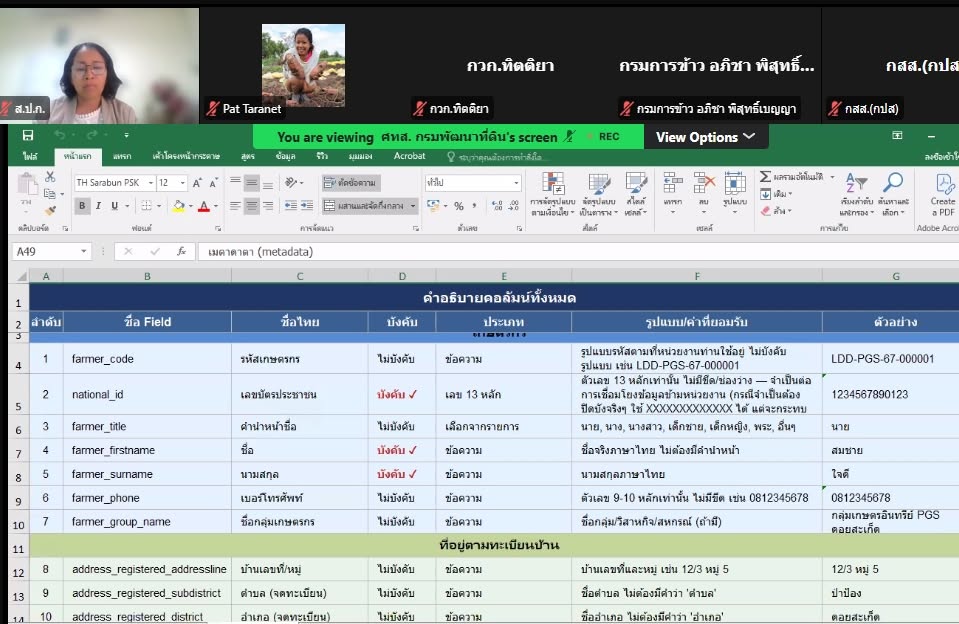Click the percent style icon
Screen dimensions: 959x624
point(459,206)
